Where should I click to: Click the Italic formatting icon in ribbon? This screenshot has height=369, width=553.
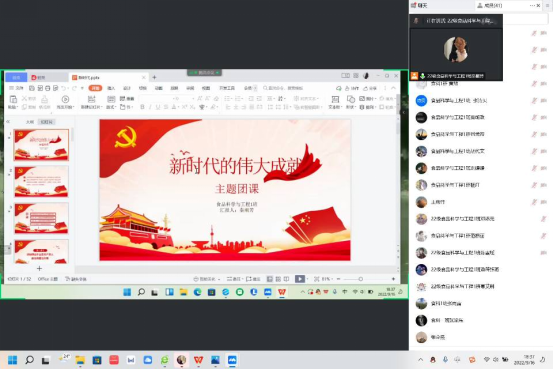(x=150, y=107)
